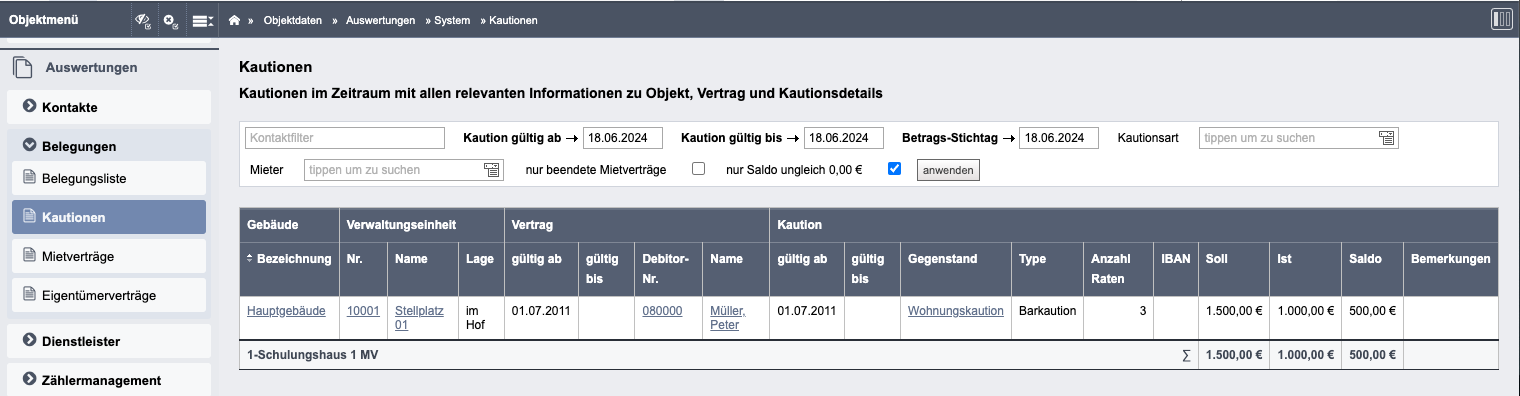Viewport: 1520px width, 396px height.
Task: Uncheck nur Saldo ungleich 0,00 € checkbox
Action: 894,169
